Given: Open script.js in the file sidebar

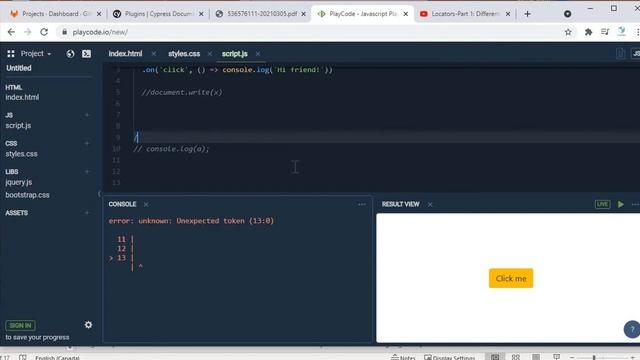Looking at the screenshot, I should (18, 125).
